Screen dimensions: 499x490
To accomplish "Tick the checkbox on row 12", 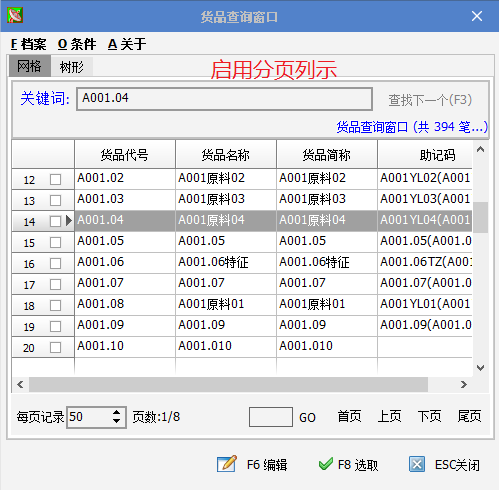I will [55, 179].
